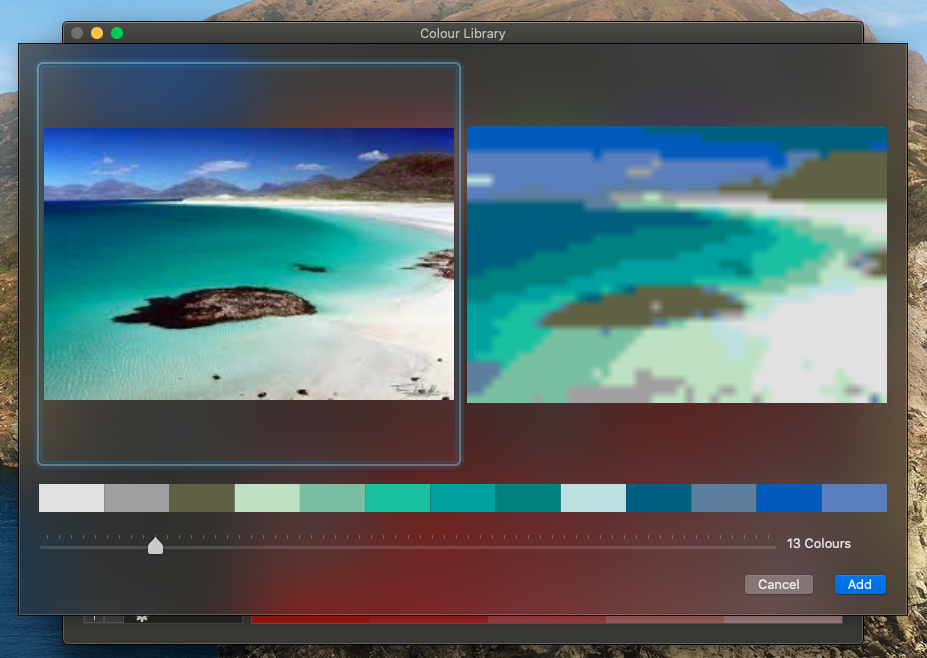Image resolution: width=927 pixels, height=658 pixels.
Task: Choose the periwinkle blue swatch
Action: [854, 498]
